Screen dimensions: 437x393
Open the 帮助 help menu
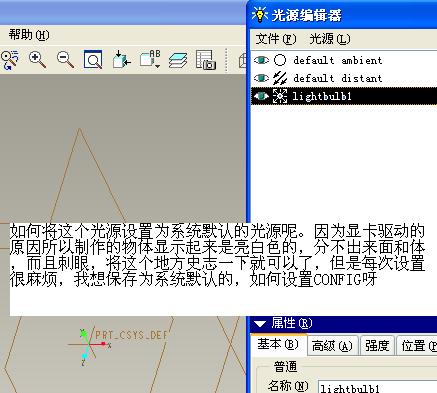[x=29, y=35]
